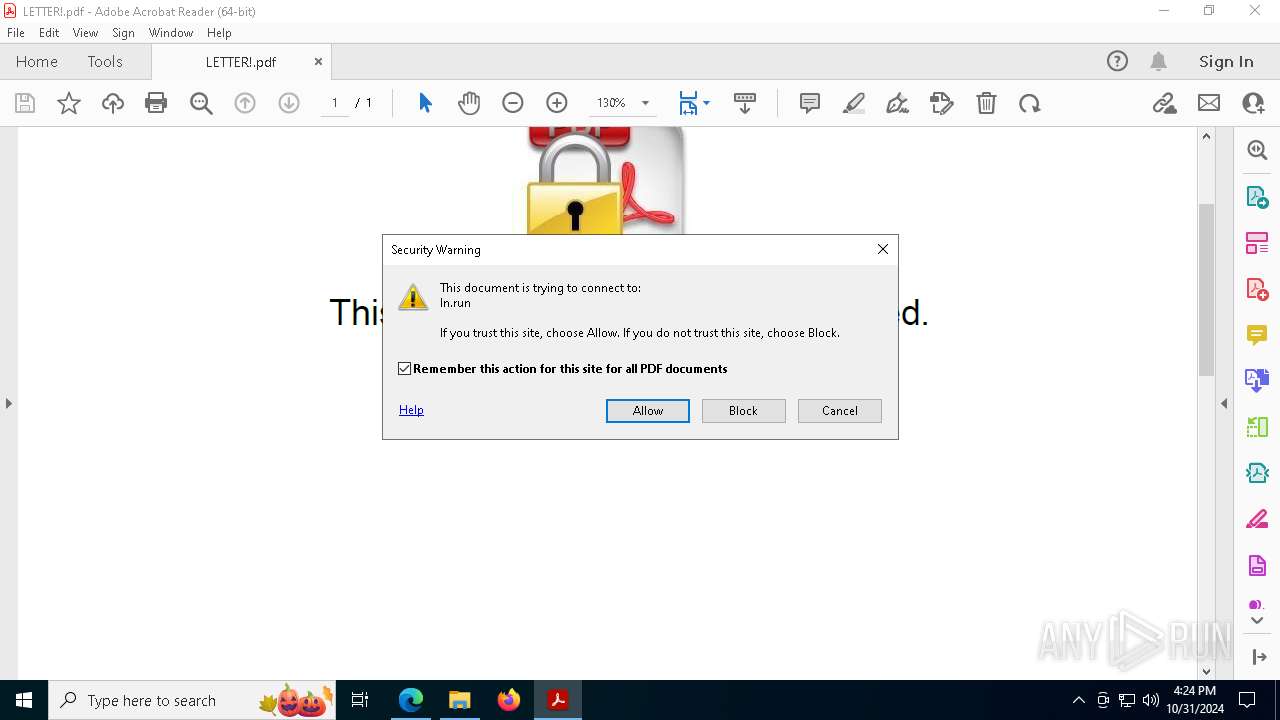Select the arrow Selection tool
Screen dimensions: 1280x720
pyautogui.click(x=425, y=103)
